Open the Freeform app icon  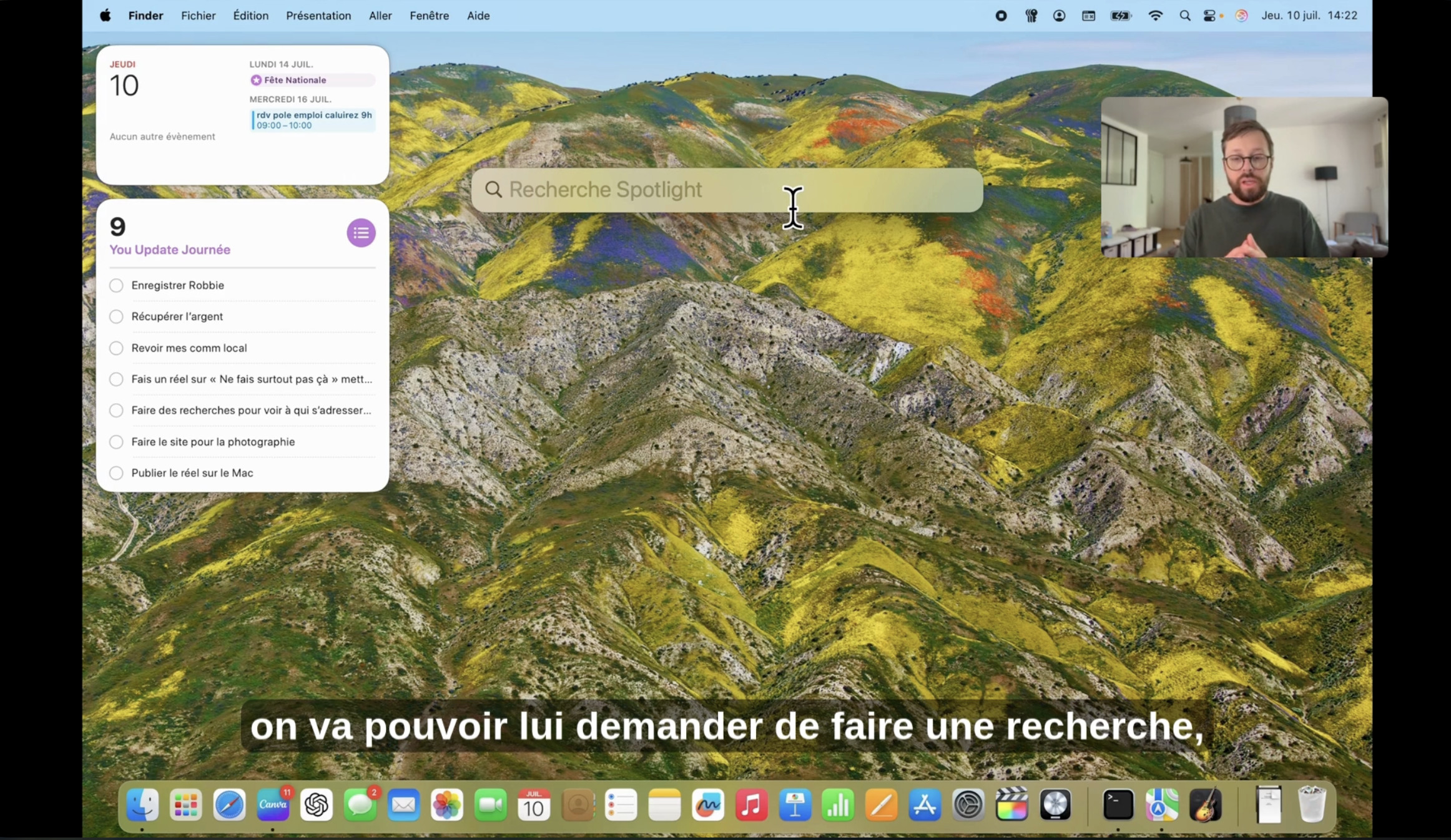(708, 805)
